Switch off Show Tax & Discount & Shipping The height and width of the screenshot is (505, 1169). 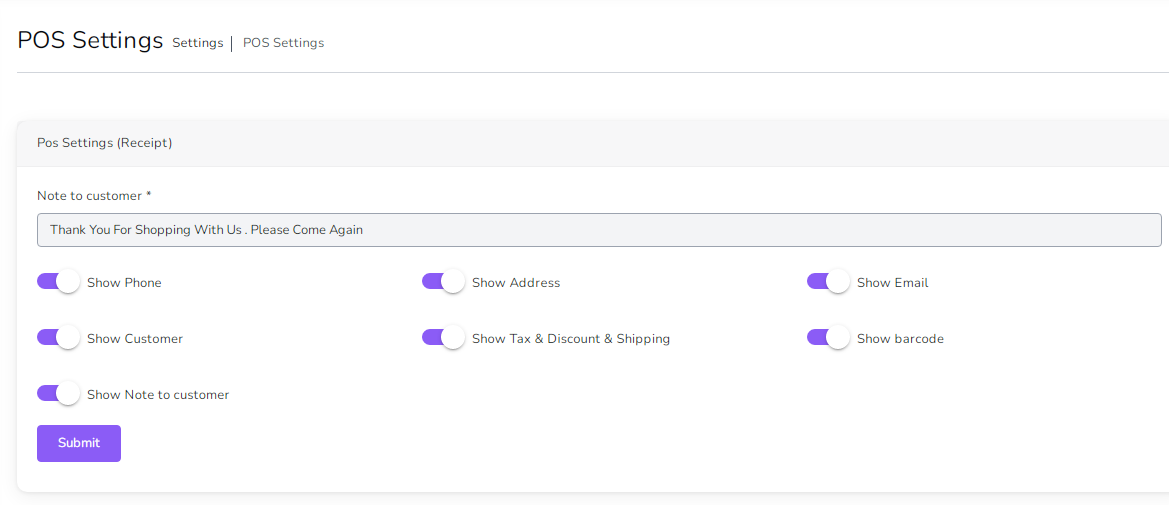tap(443, 338)
